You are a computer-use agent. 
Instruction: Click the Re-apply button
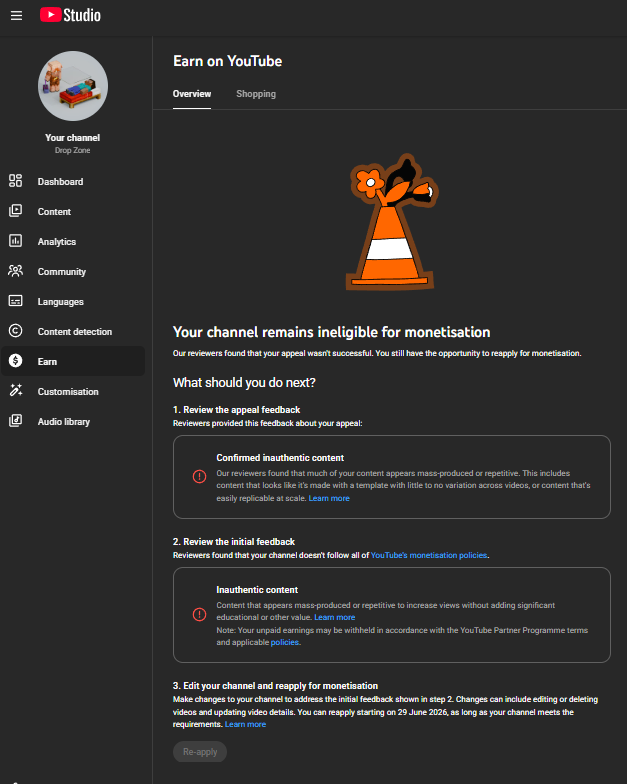click(200, 752)
